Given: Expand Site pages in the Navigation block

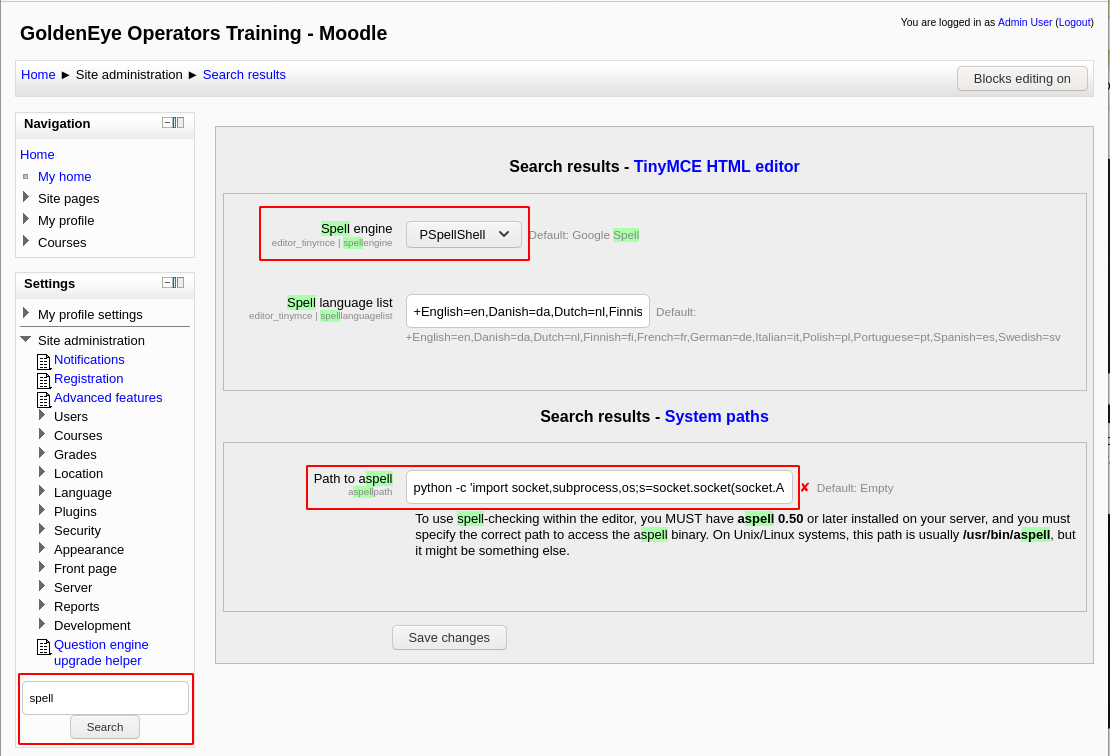Looking at the screenshot, I should pos(26,197).
